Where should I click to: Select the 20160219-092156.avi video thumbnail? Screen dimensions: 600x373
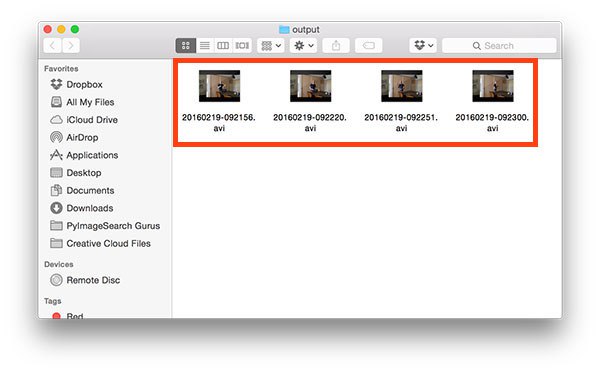[x=219, y=86]
